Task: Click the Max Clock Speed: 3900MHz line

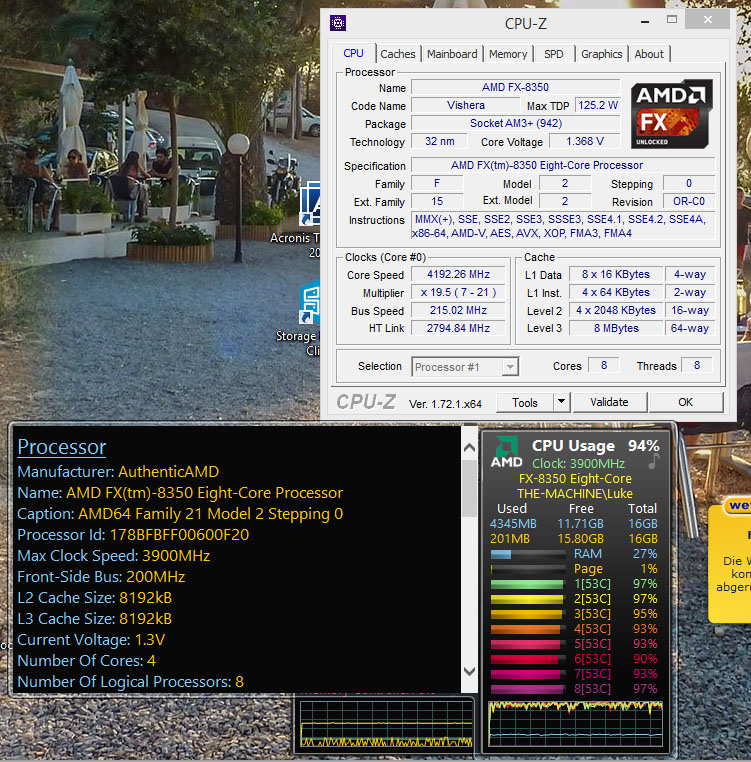Action: 114,556
